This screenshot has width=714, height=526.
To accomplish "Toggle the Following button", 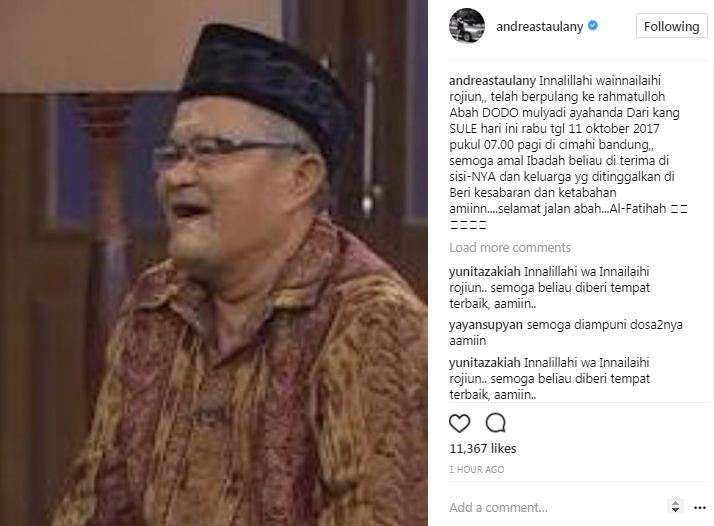I will click(671, 26).
